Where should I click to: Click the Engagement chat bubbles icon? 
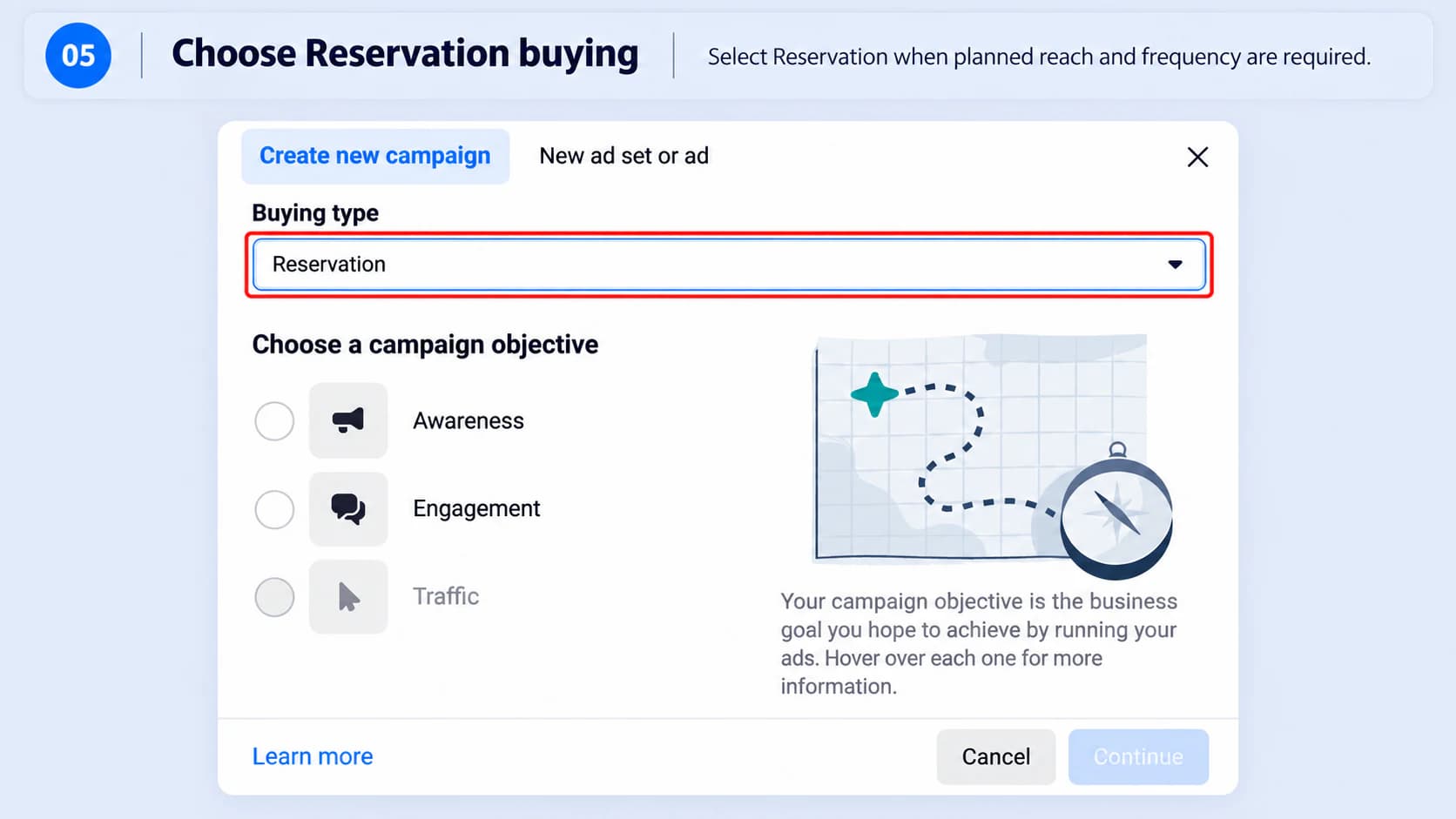[348, 508]
